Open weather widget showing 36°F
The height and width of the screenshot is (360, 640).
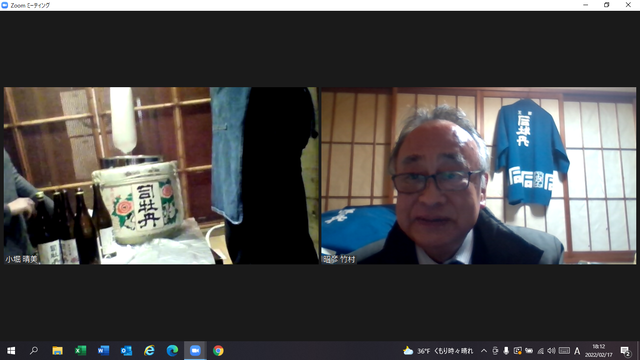point(438,351)
